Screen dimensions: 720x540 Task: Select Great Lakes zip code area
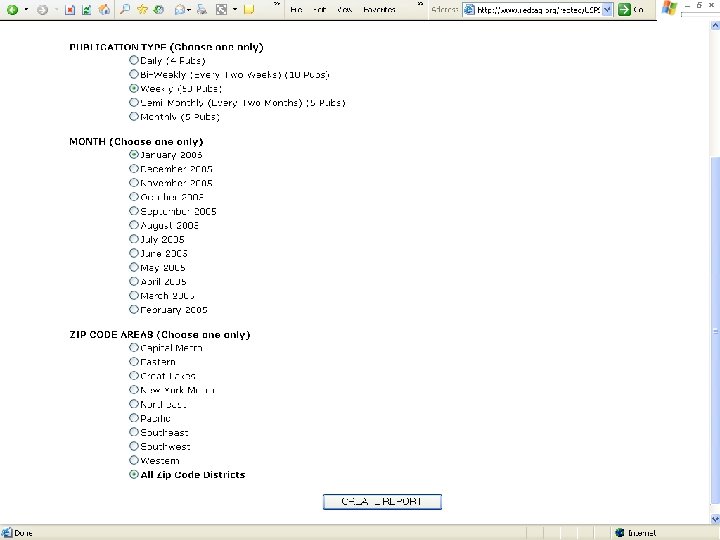coord(134,376)
